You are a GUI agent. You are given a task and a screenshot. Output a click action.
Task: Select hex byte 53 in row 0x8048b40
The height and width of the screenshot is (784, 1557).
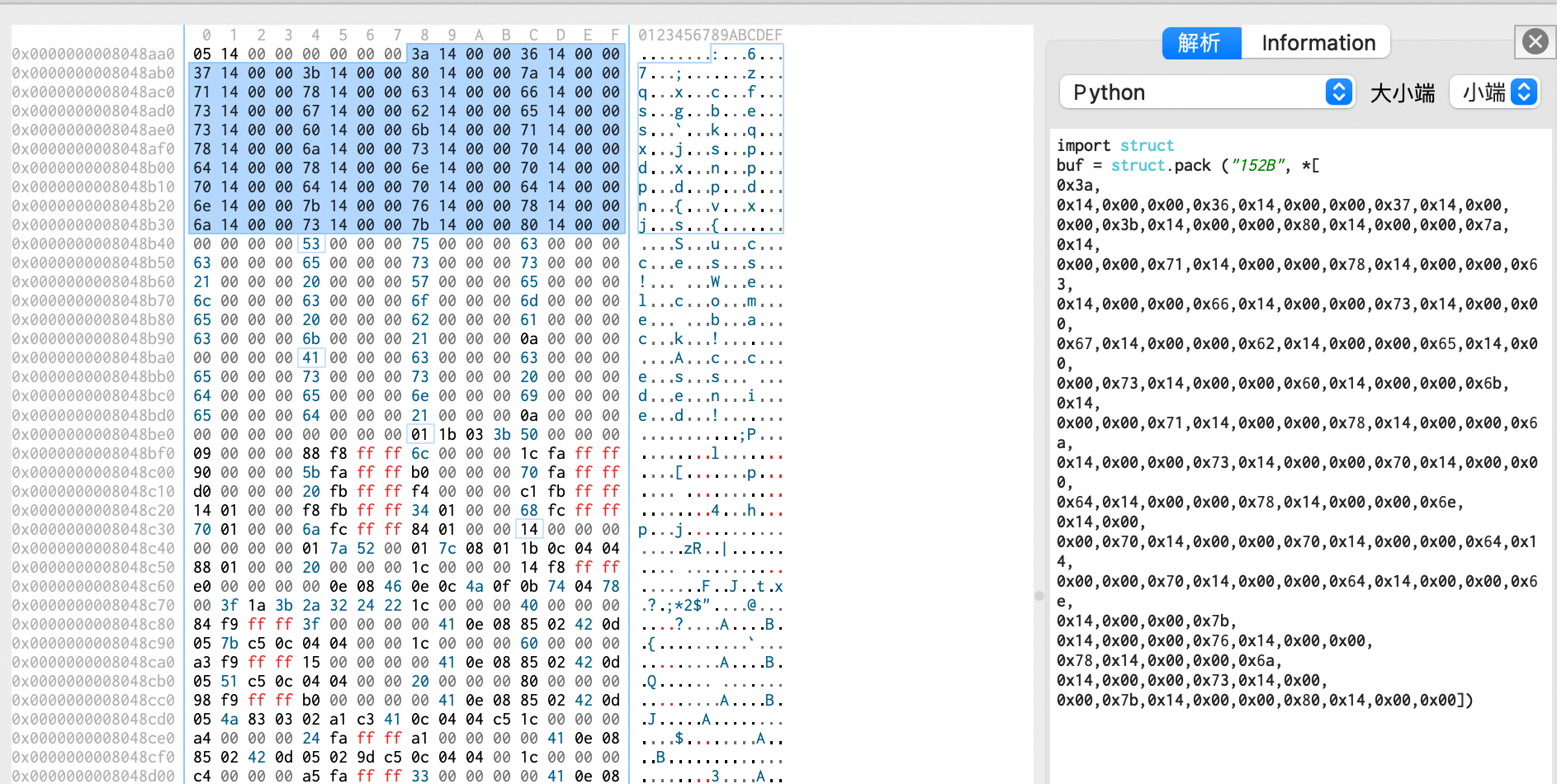[x=311, y=244]
